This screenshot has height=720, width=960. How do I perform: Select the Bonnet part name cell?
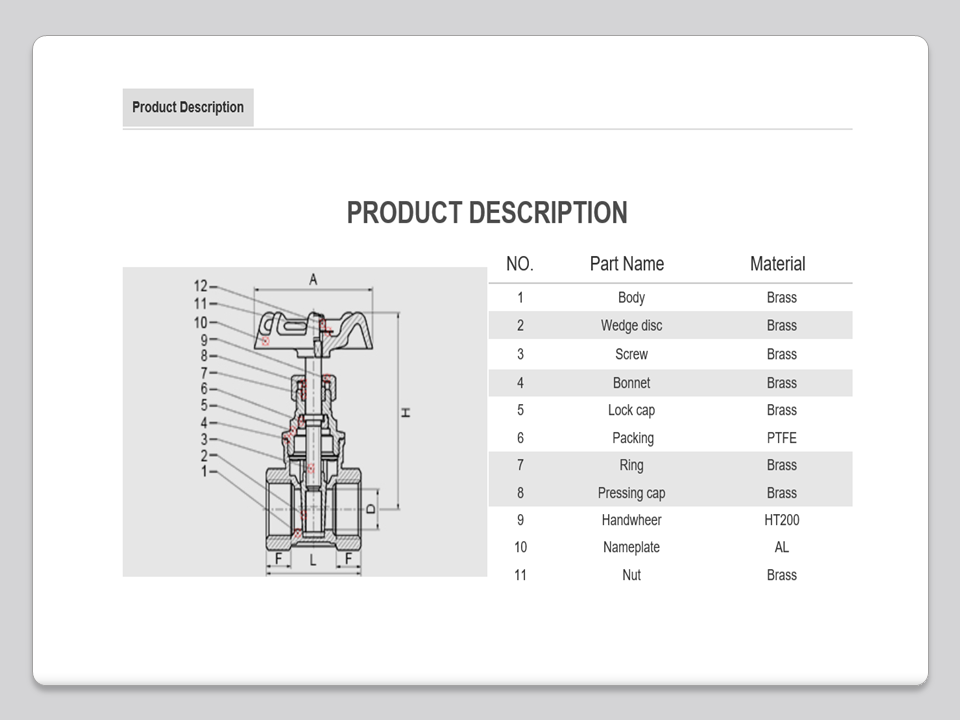click(x=631, y=383)
